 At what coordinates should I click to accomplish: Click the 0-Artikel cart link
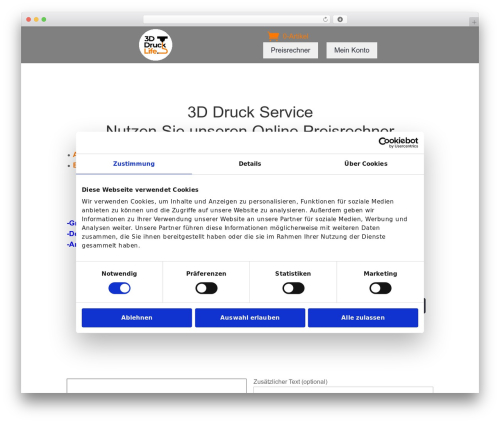[295, 36]
